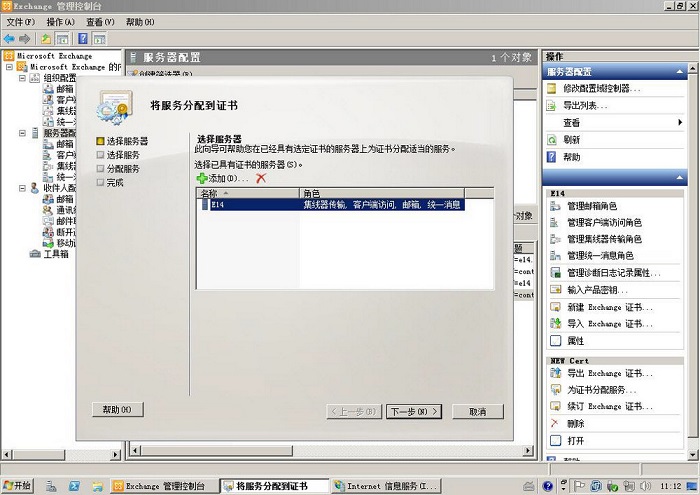Click the 下一步(N) button
Viewport: 700px width, 495px height.
point(414,412)
